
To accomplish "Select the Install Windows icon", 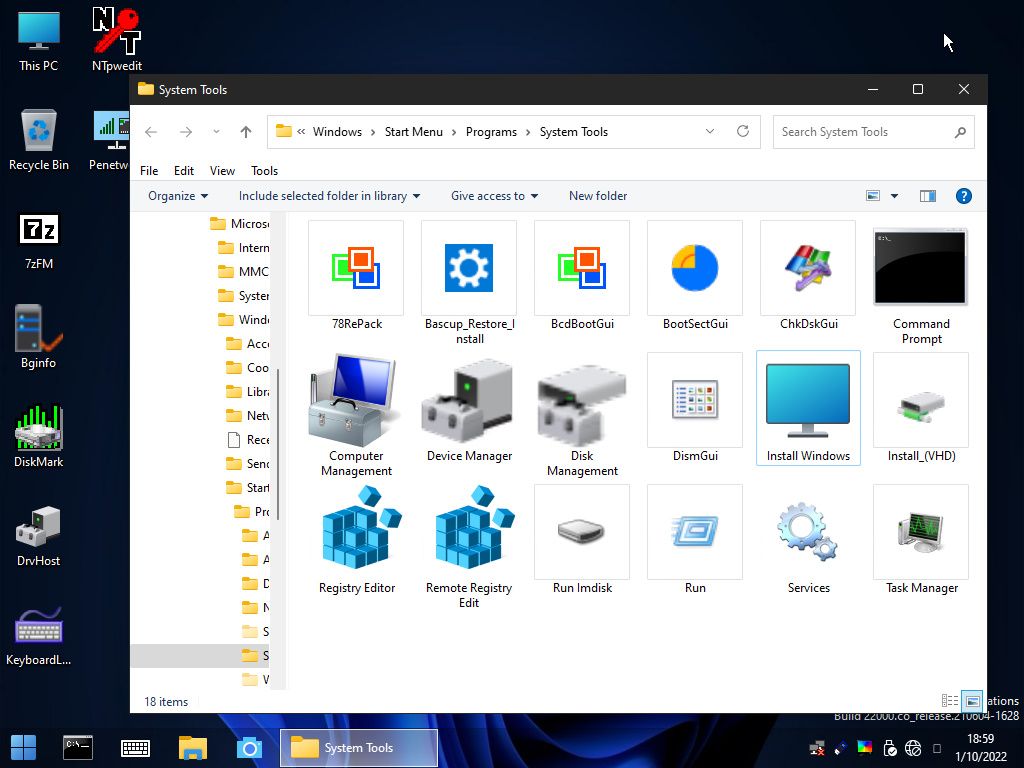I will pos(808,408).
